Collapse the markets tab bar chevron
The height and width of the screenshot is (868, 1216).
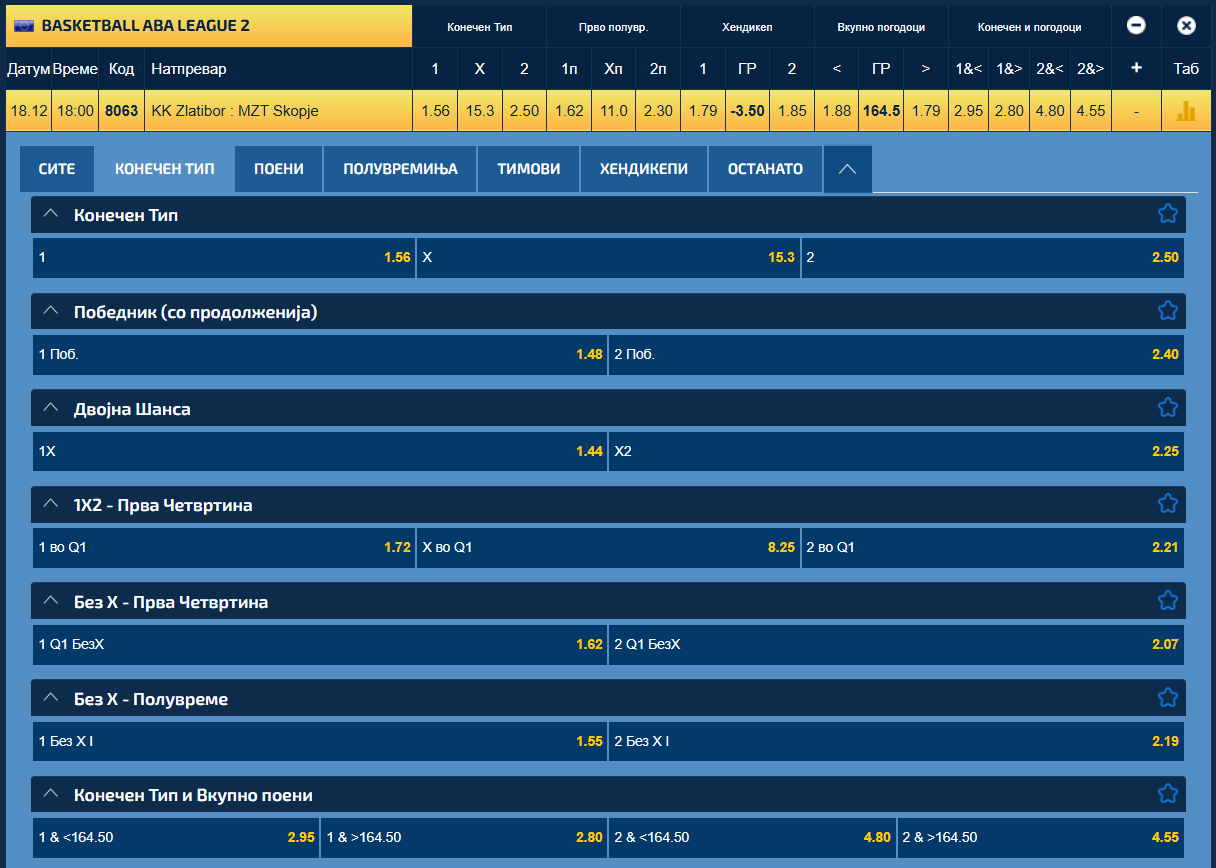tap(847, 169)
